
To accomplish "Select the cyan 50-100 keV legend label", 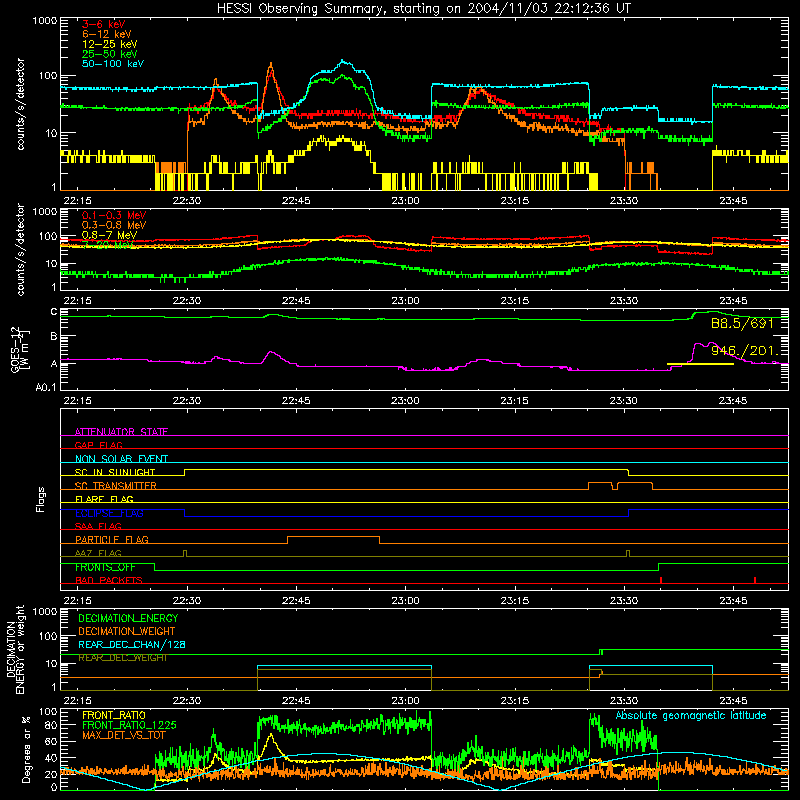I will pos(113,63).
